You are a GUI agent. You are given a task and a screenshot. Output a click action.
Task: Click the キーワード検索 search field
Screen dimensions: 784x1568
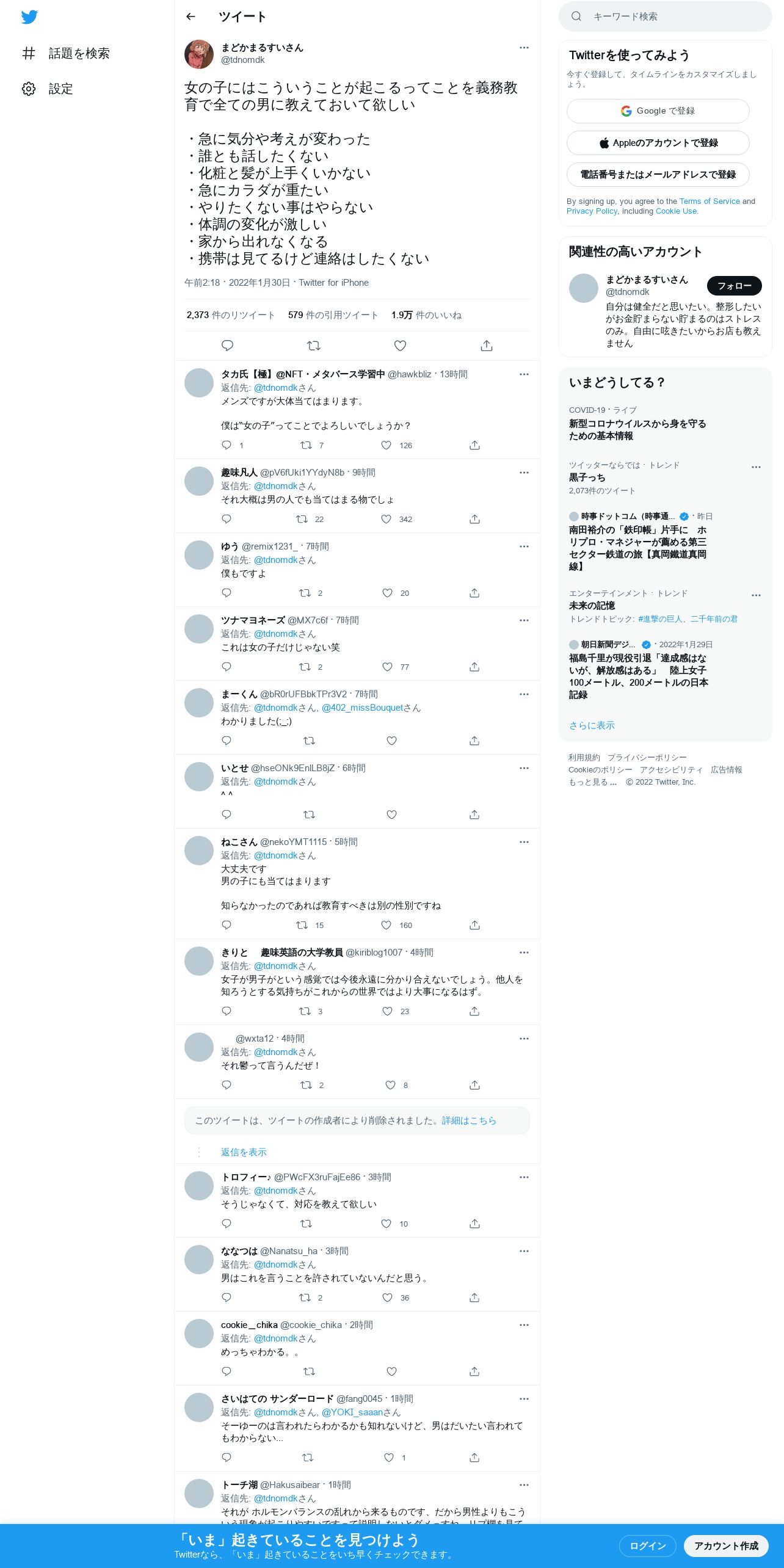666,16
